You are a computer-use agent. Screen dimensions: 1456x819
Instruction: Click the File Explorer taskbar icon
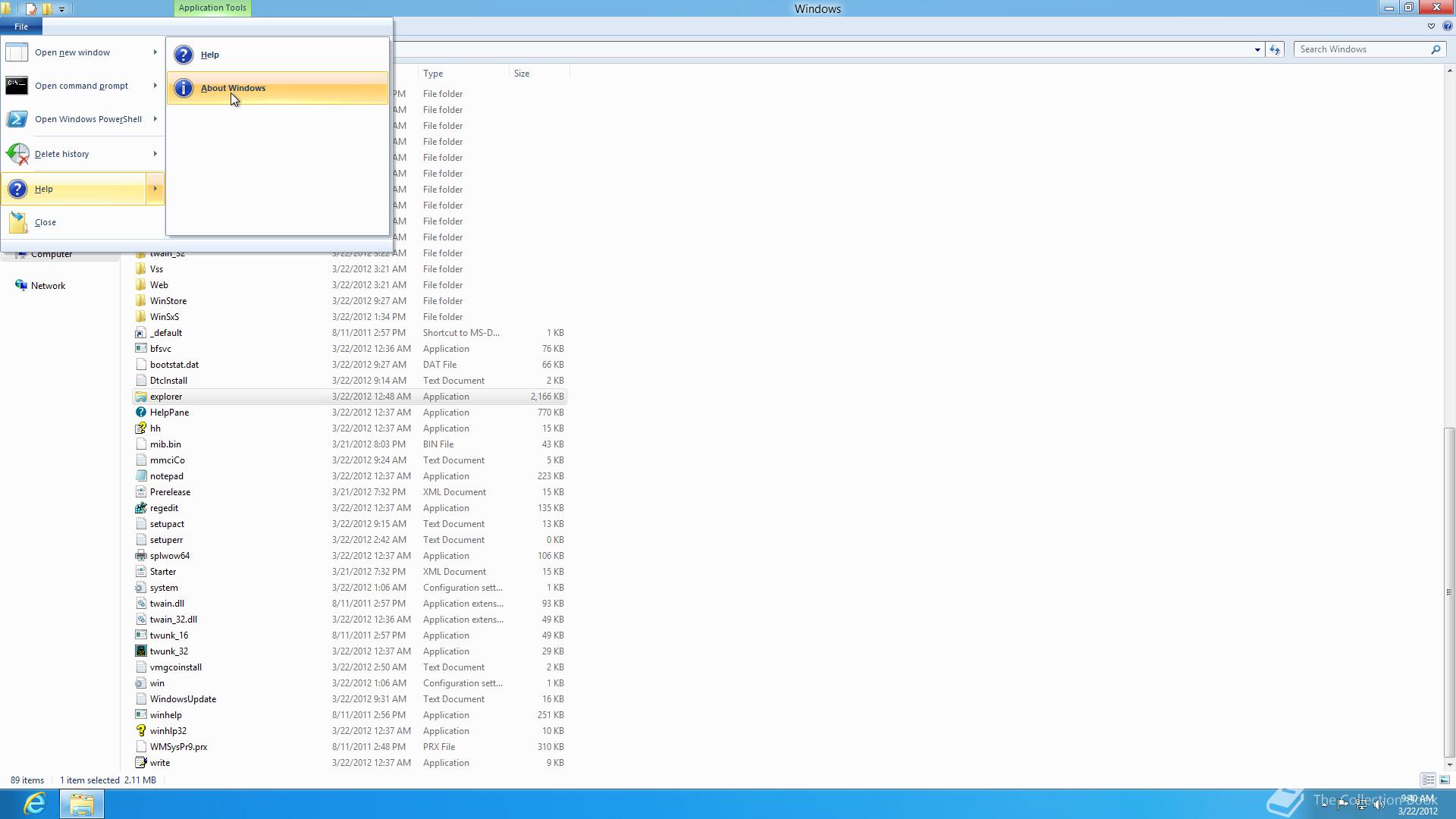tap(82, 803)
